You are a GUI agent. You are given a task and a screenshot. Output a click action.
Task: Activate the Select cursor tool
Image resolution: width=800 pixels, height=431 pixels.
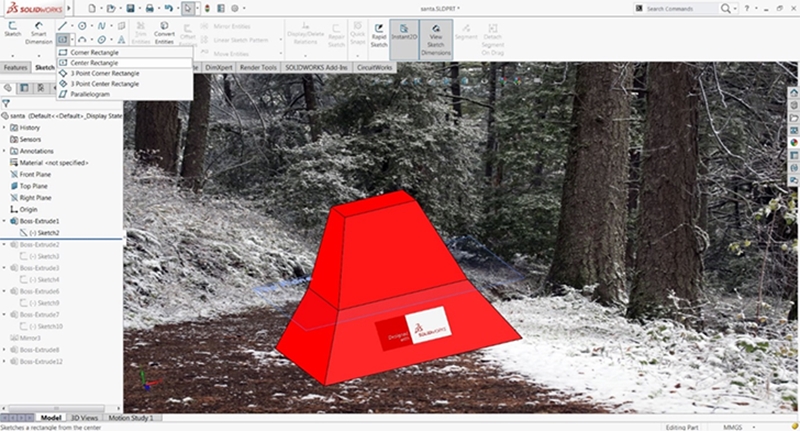point(188,8)
